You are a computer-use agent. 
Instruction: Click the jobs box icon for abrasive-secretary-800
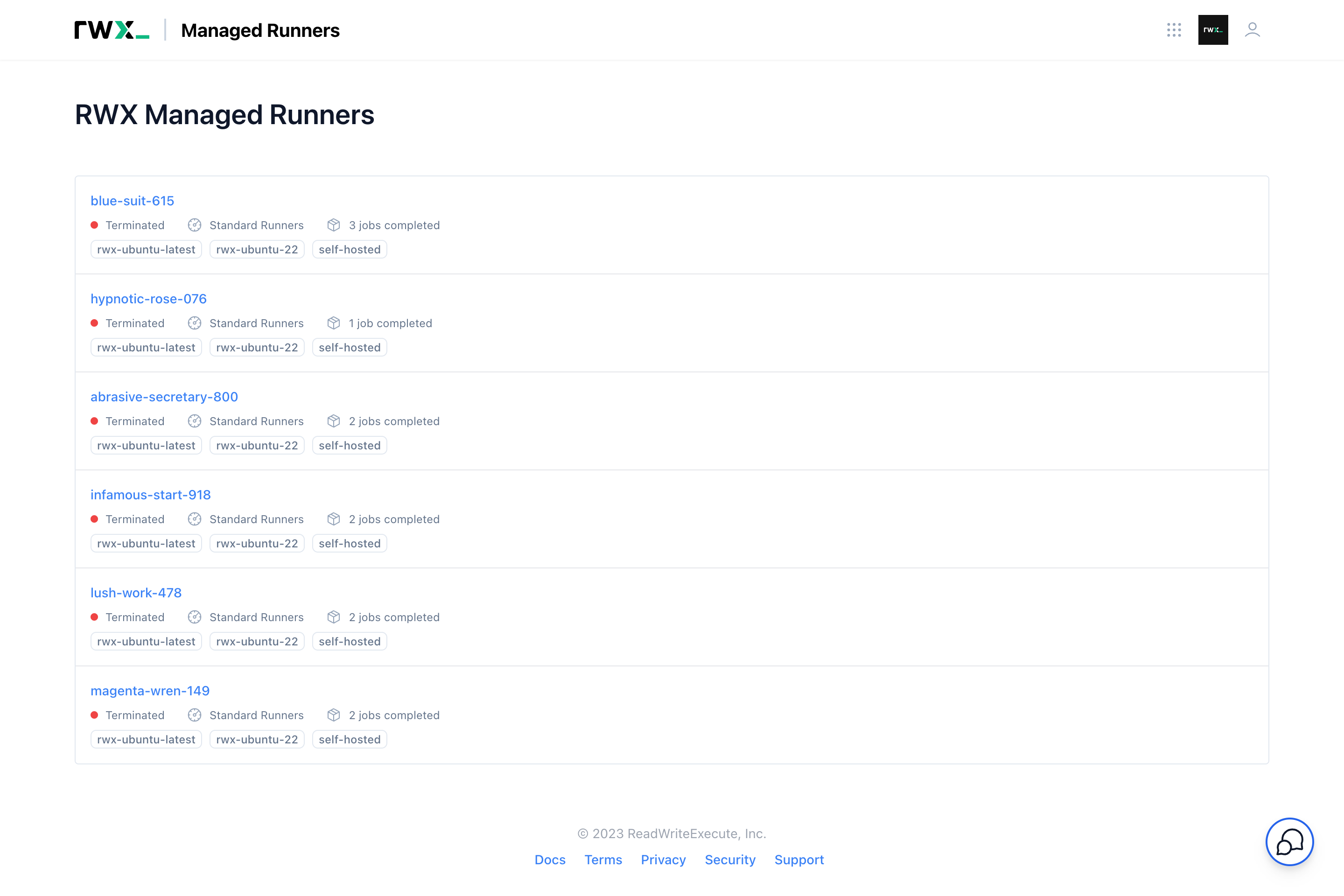(334, 421)
